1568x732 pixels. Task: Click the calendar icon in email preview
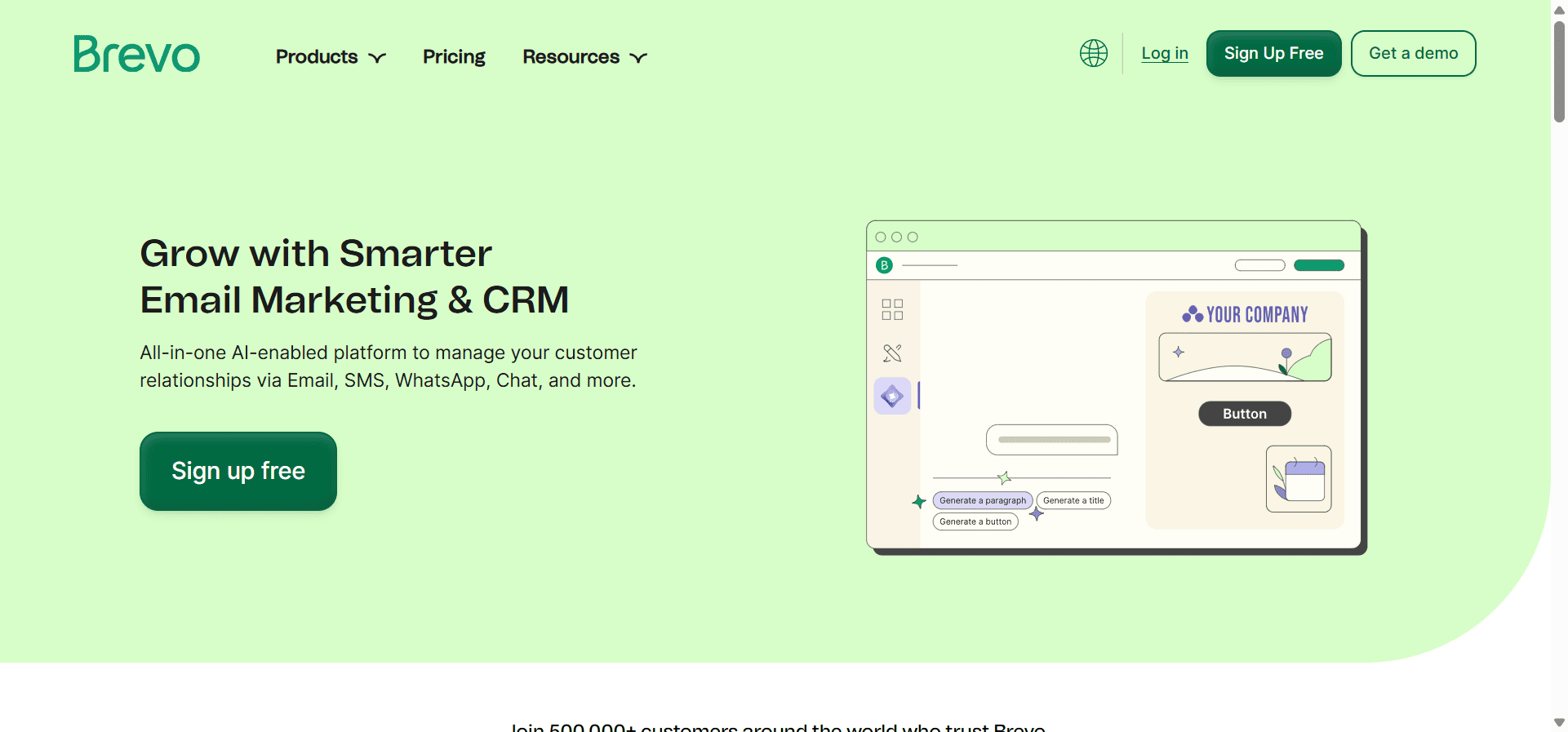tap(1299, 479)
